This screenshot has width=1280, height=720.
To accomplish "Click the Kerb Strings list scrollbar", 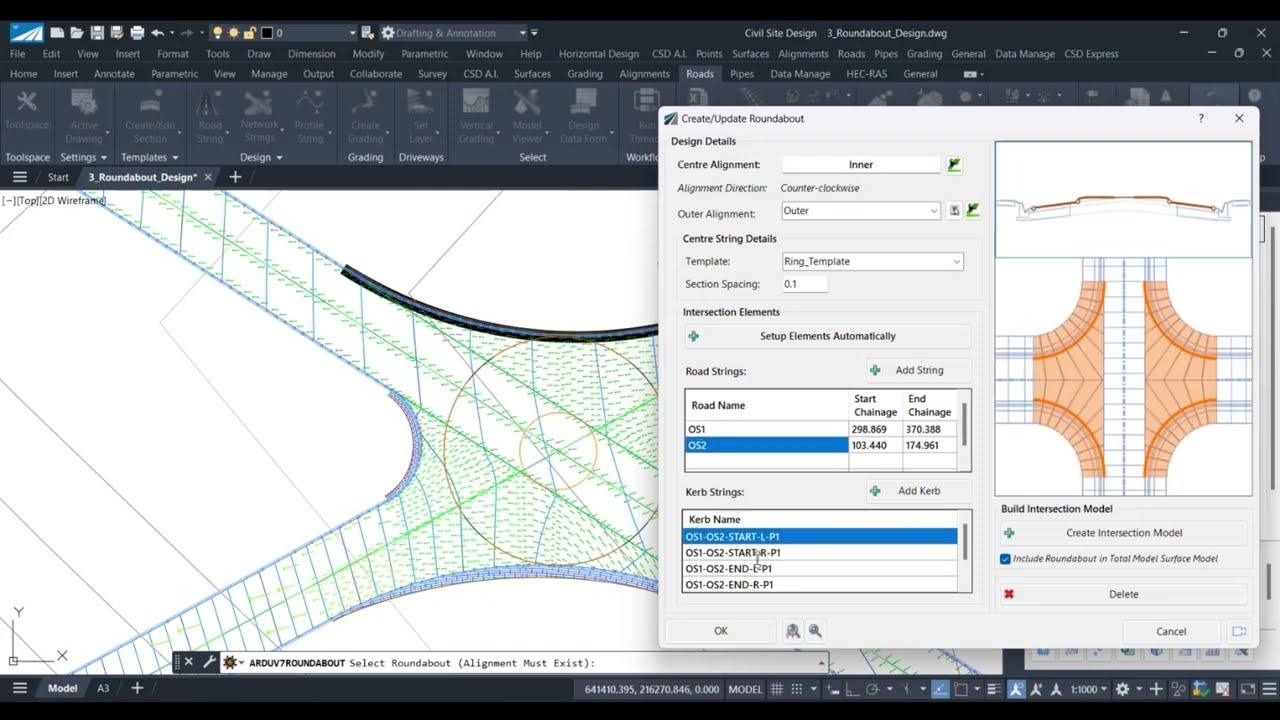I will pos(965,541).
